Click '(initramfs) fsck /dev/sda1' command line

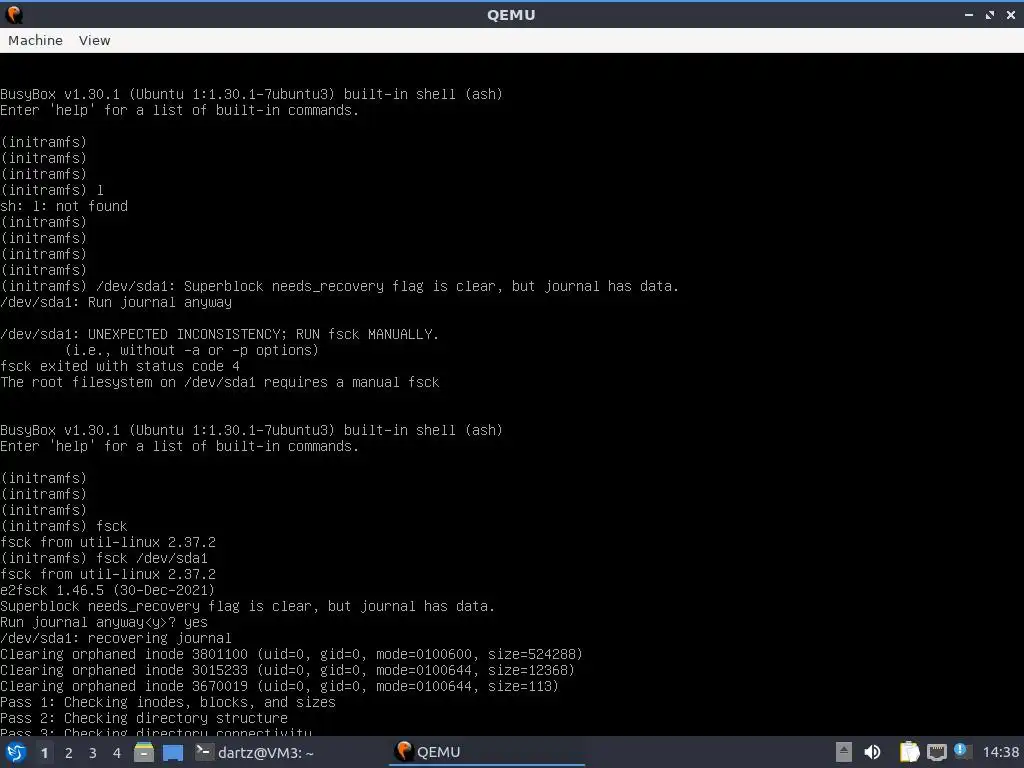pos(104,558)
